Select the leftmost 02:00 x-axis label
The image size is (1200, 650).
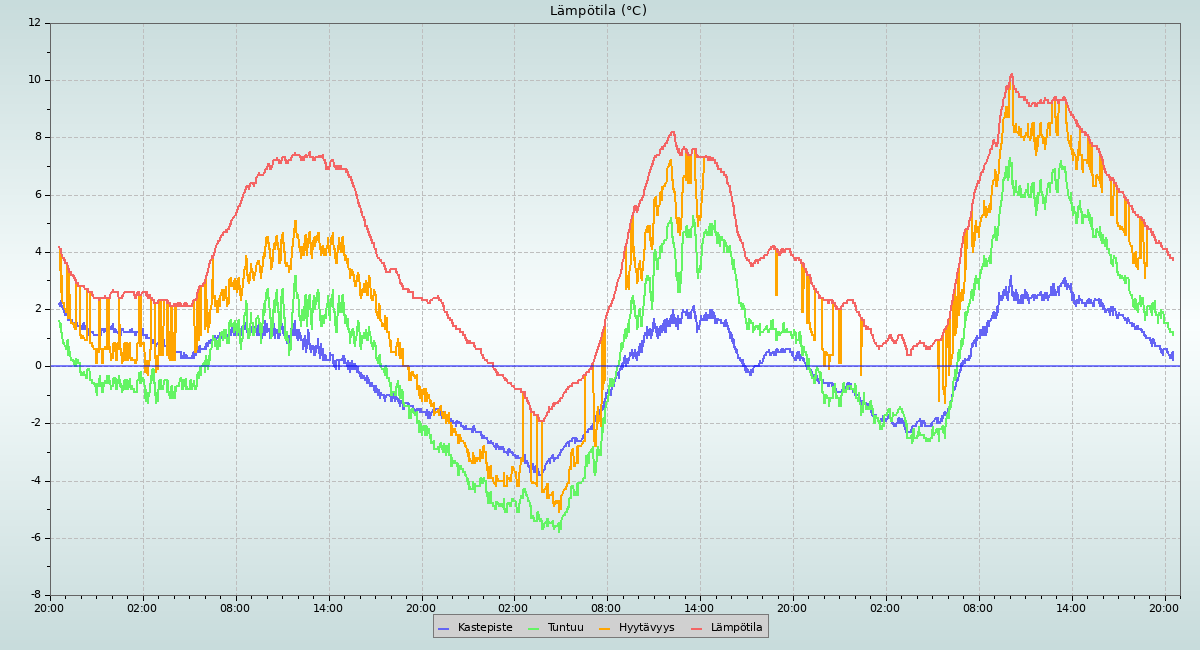coord(142,607)
